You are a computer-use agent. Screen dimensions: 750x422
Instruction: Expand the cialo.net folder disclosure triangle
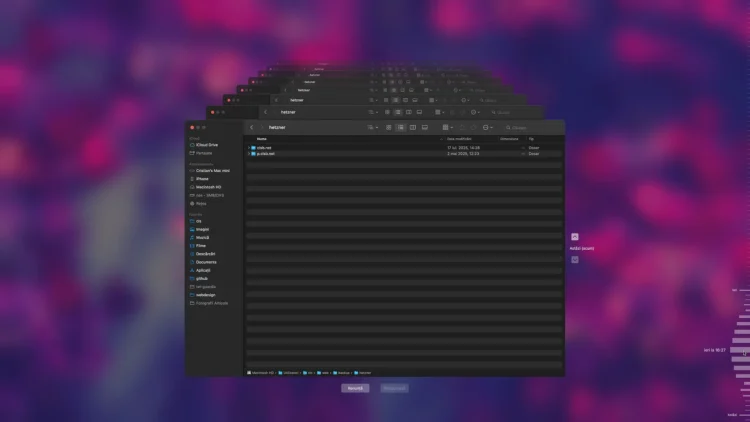point(249,148)
